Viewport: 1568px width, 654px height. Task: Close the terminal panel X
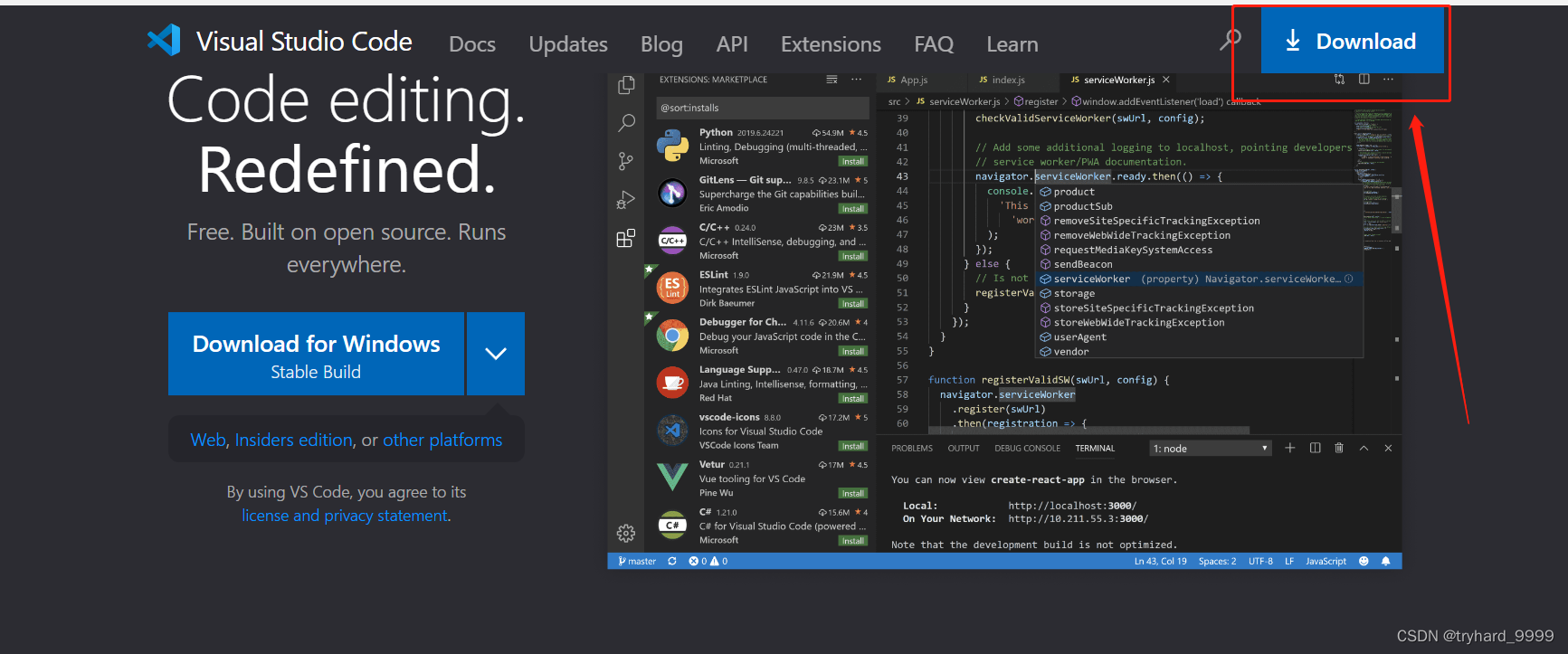(x=1388, y=448)
